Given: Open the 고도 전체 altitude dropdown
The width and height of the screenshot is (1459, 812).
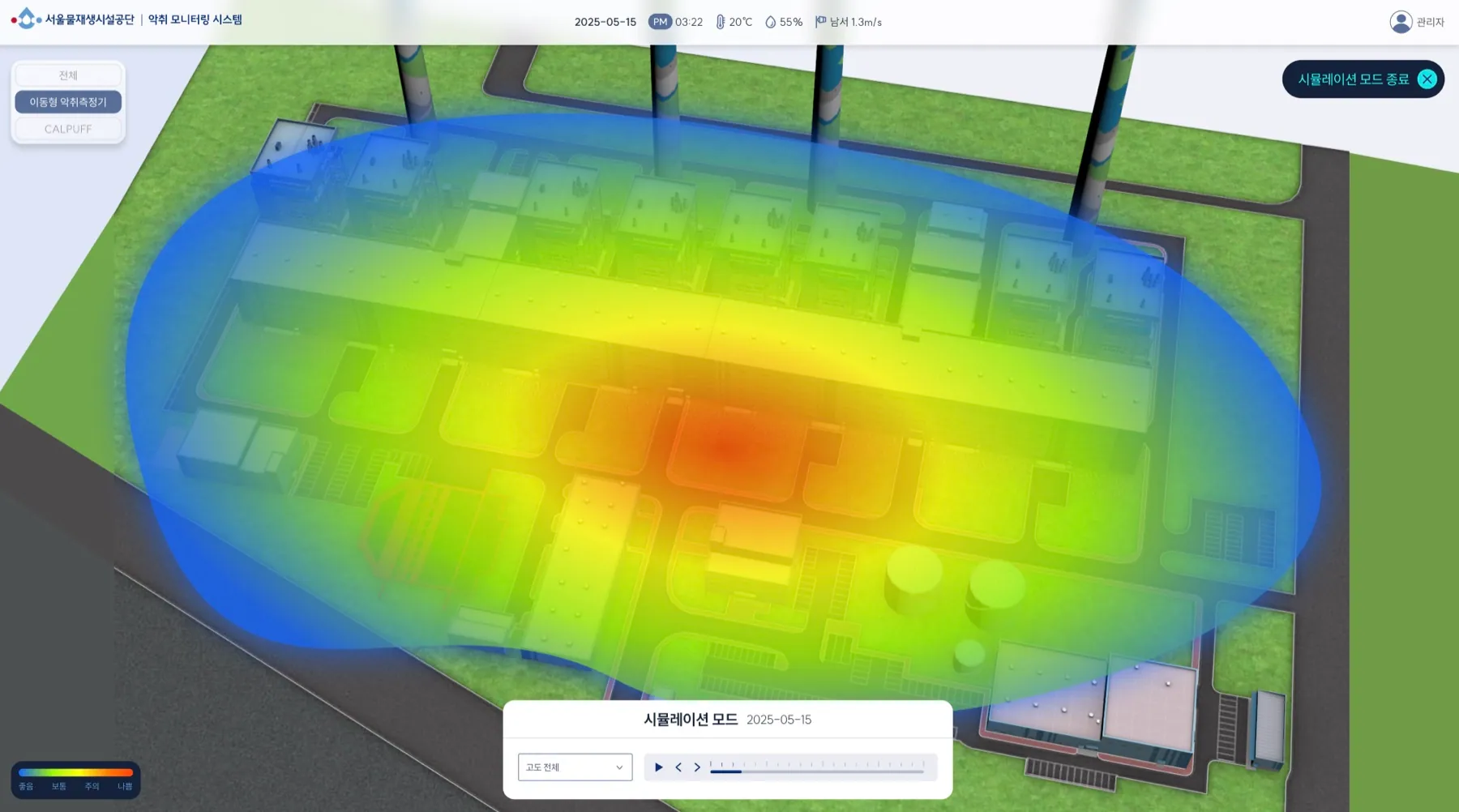Looking at the screenshot, I should 575,767.
